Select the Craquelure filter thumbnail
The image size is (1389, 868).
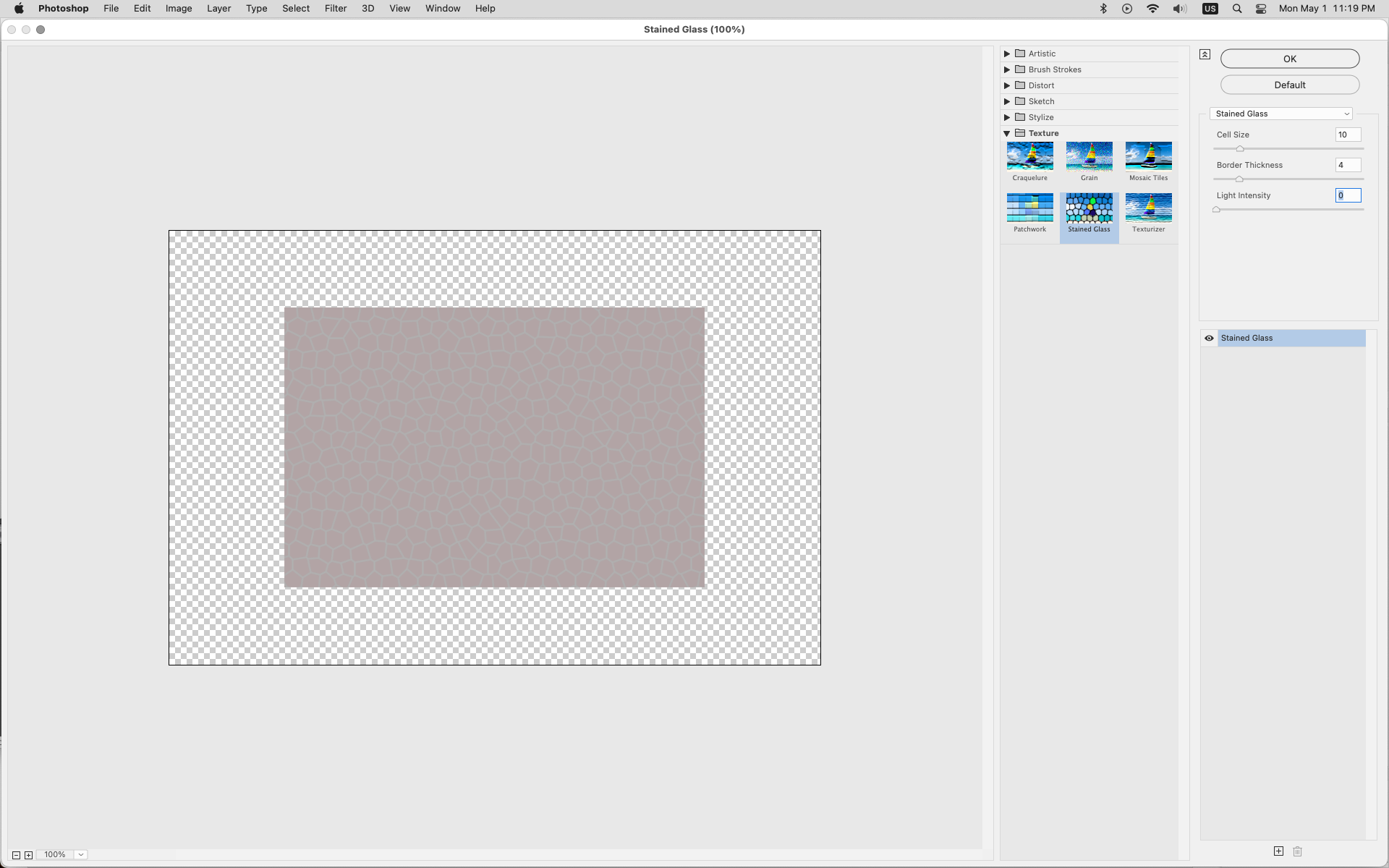click(1029, 156)
